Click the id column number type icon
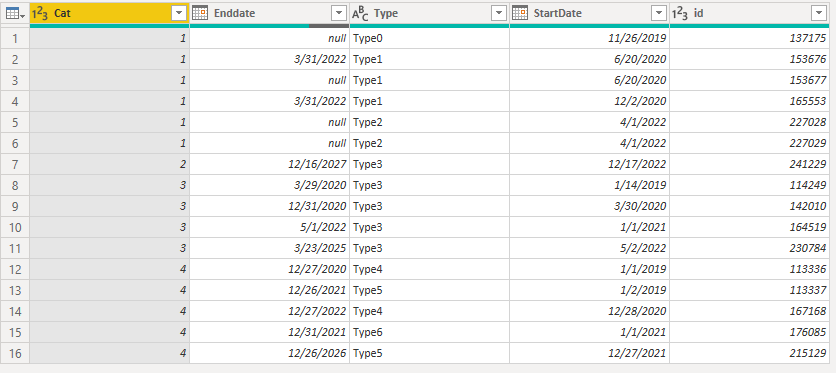 680,14
